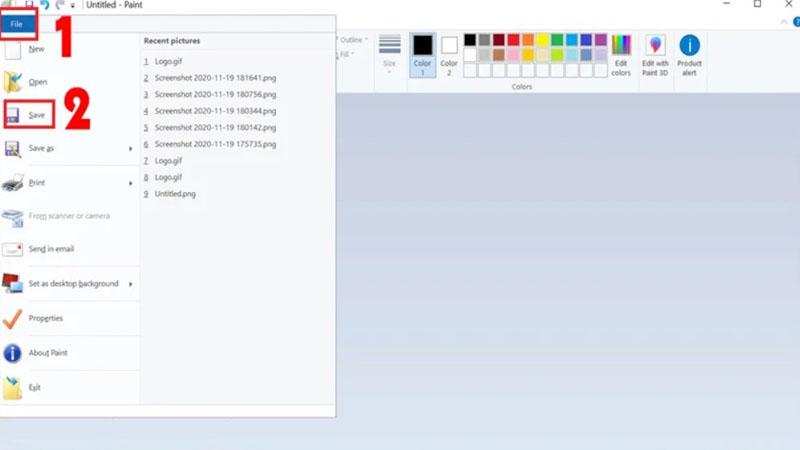Pick the lime palette swatch
This screenshot has width=800, height=450.
557,55
